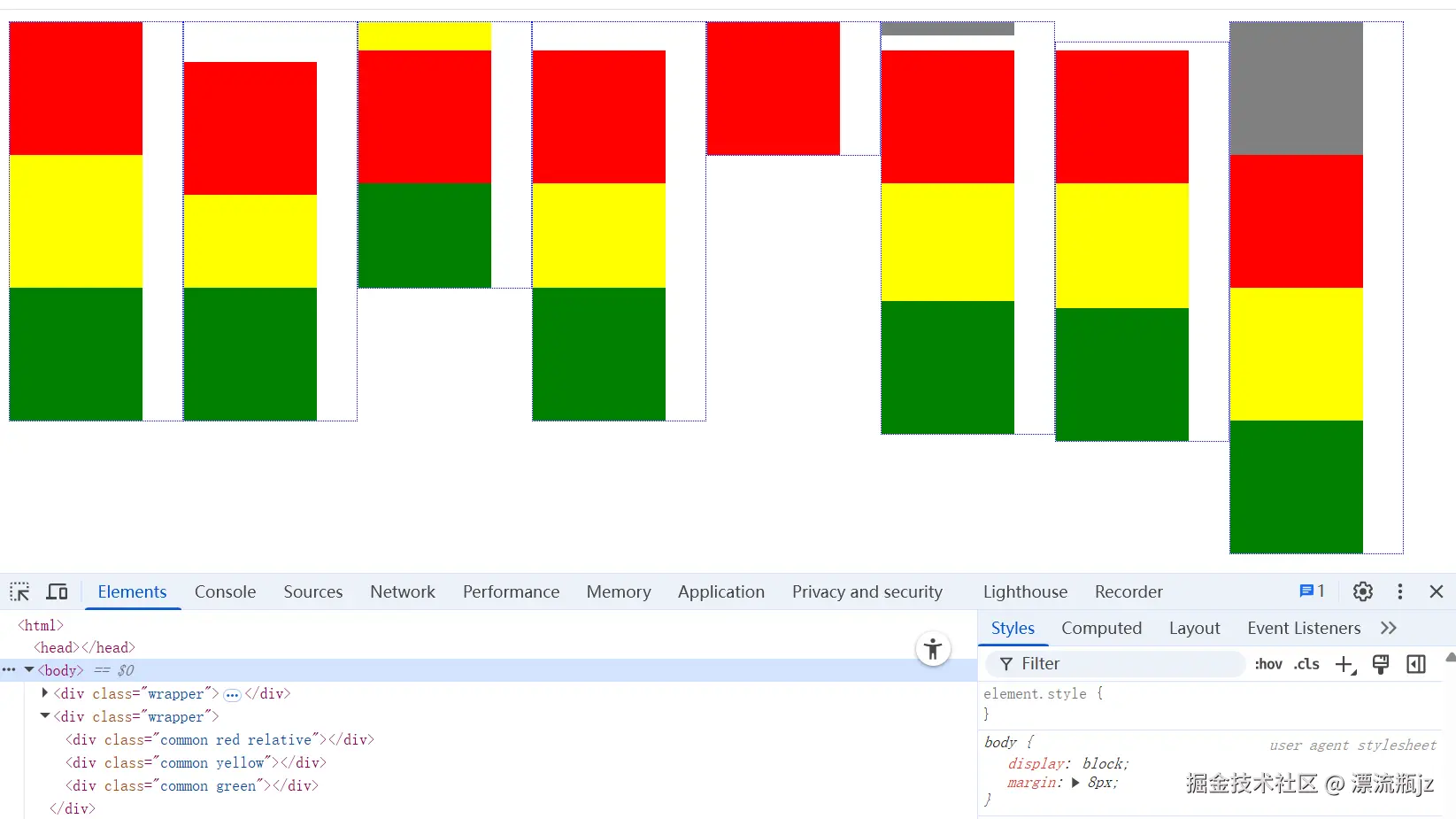Select the Styles subtab
The height and width of the screenshot is (819, 1456).
tap(1013, 628)
